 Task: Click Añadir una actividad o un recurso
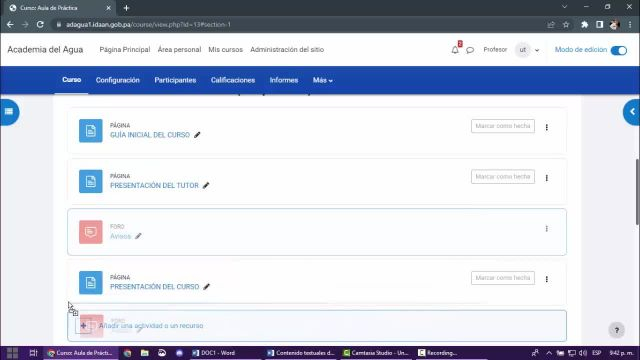(317, 326)
